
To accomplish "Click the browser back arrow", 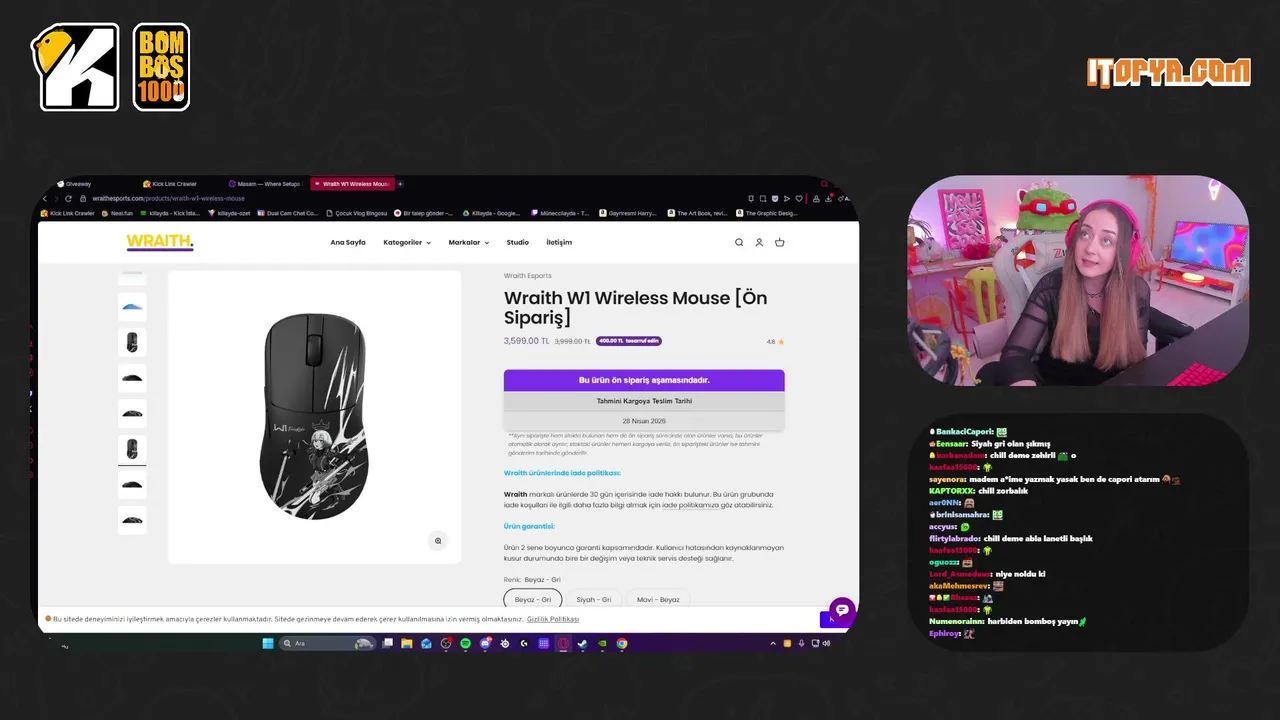I will [44, 198].
